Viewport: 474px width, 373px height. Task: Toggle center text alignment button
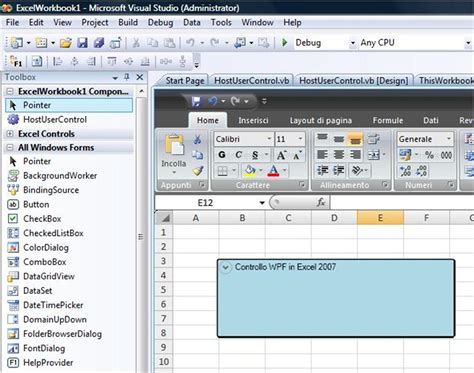point(339,155)
